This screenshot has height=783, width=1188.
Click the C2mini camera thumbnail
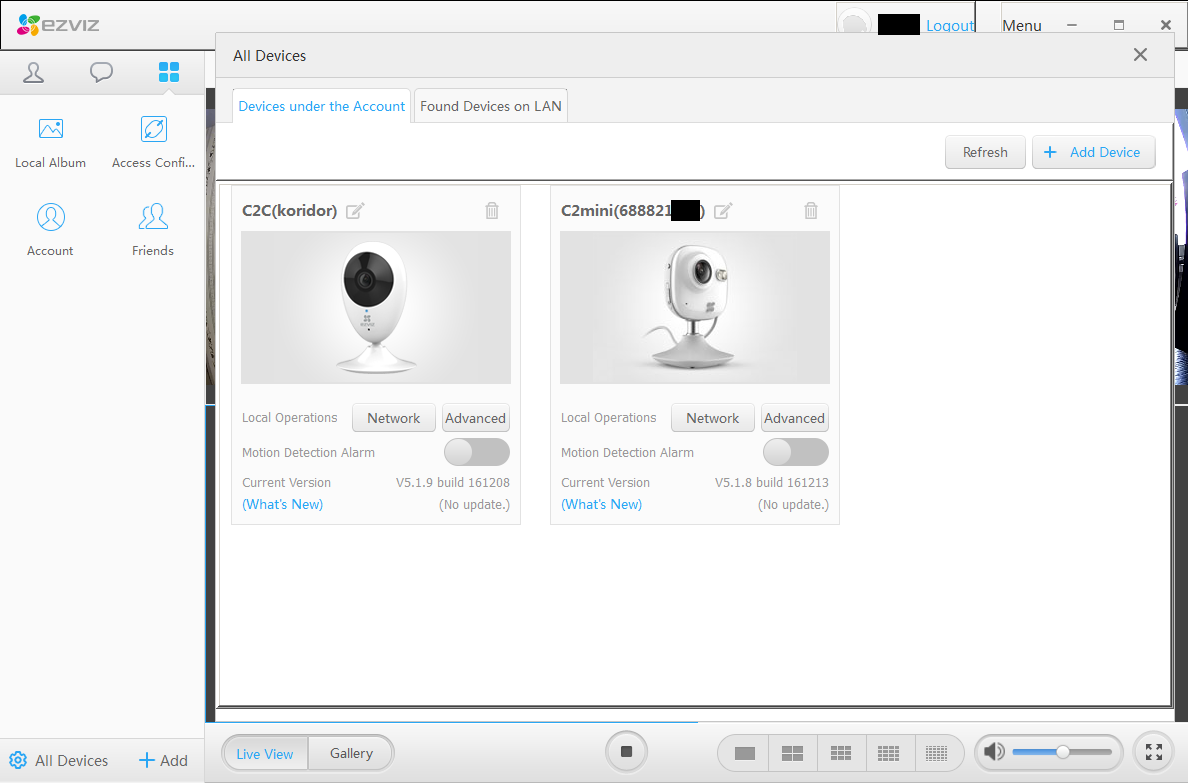pyautogui.click(x=695, y=307)
